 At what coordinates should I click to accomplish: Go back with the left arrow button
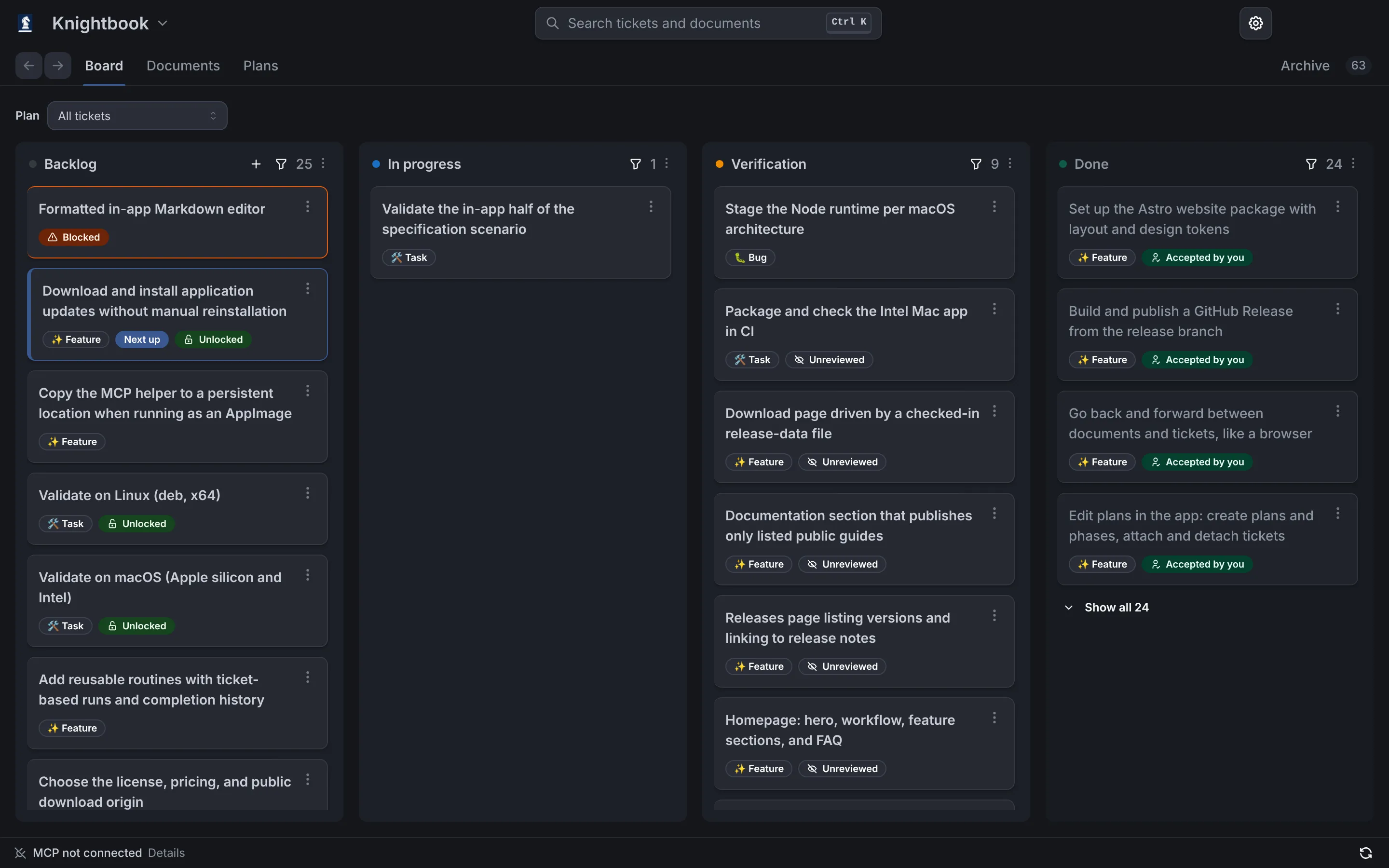coord(29,66)
